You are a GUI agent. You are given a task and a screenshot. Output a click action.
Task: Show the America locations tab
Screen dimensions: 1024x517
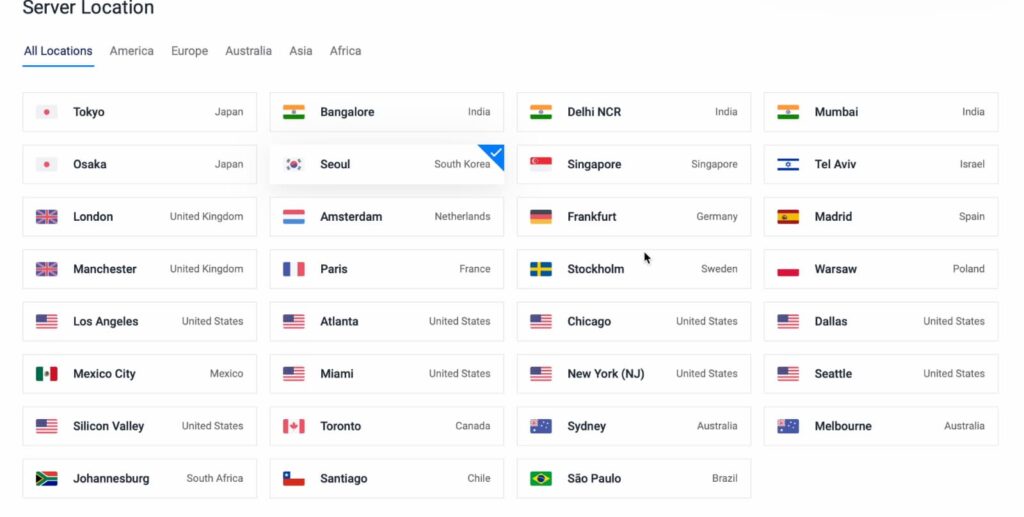[x=132, y=51]
